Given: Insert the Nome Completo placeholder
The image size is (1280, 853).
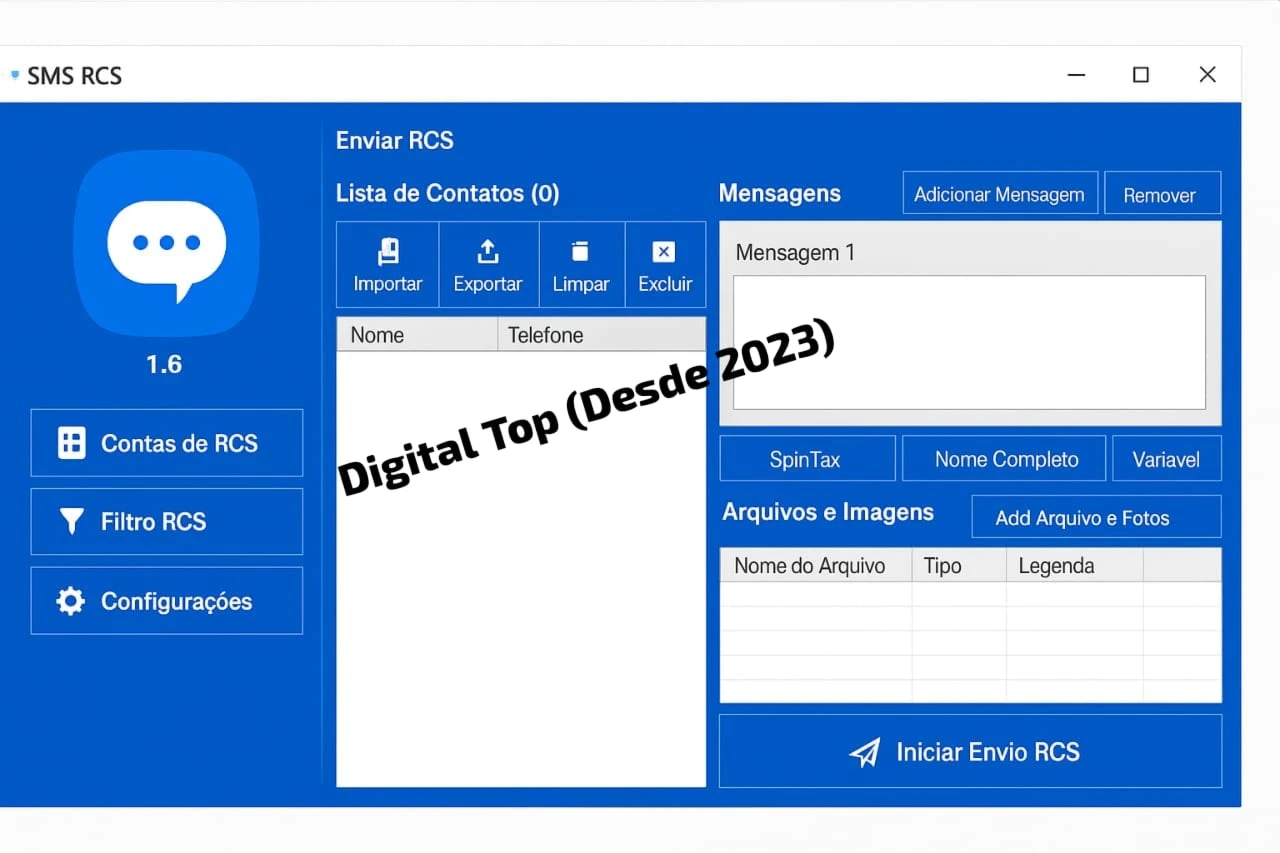Looking at the screenshot, I should 1005,459.
